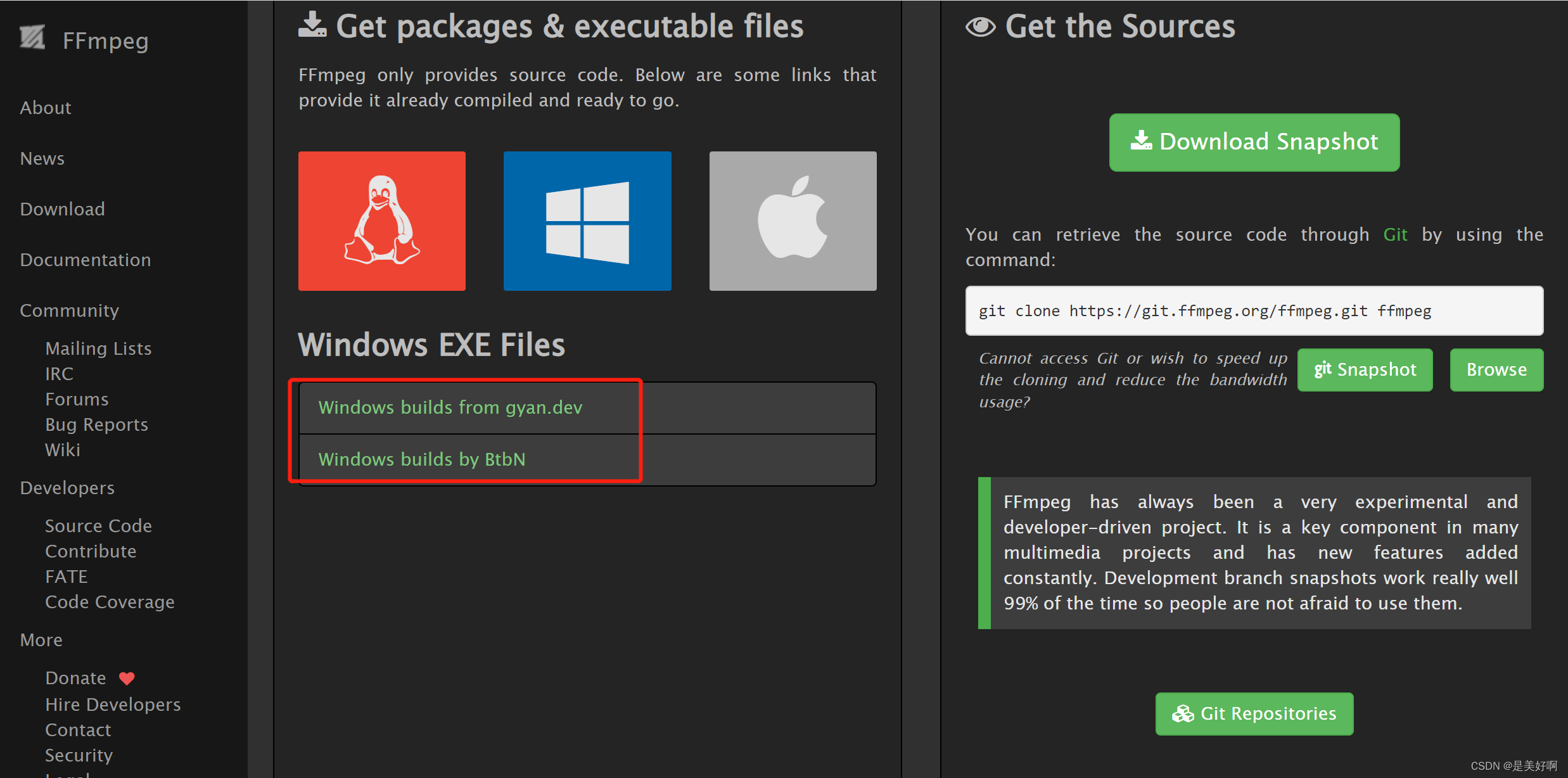
Task: Open Windows builds by BtbN link
Action: point(422,459)
